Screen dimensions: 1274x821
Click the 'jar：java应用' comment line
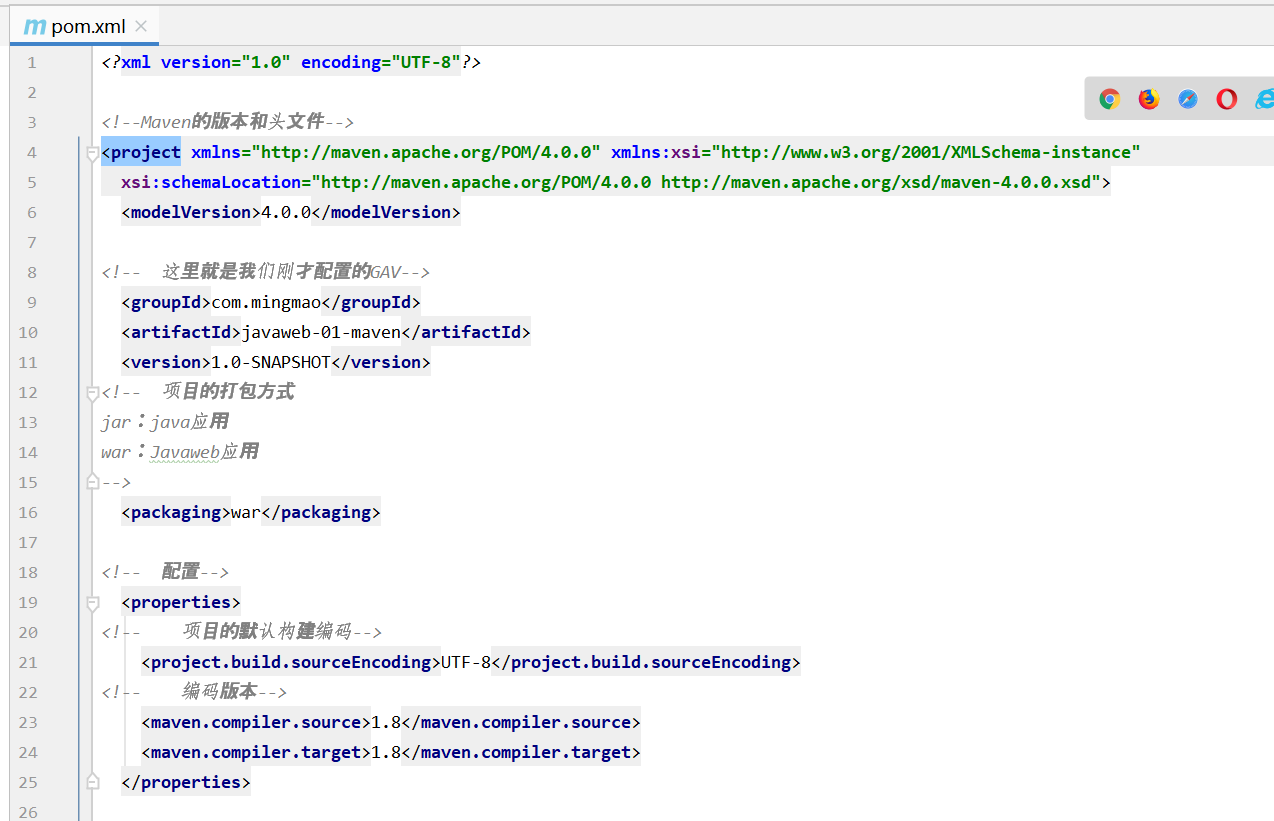point(165,422)
